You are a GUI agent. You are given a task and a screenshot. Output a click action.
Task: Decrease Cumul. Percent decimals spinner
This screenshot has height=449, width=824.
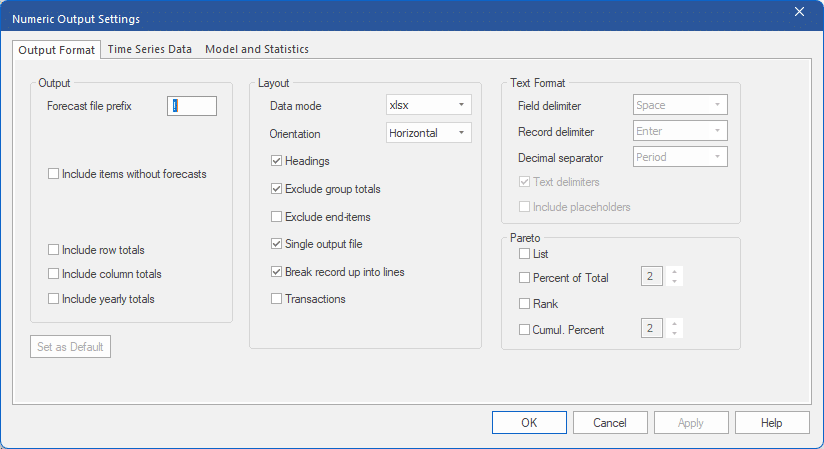click(x=674, y=333)
